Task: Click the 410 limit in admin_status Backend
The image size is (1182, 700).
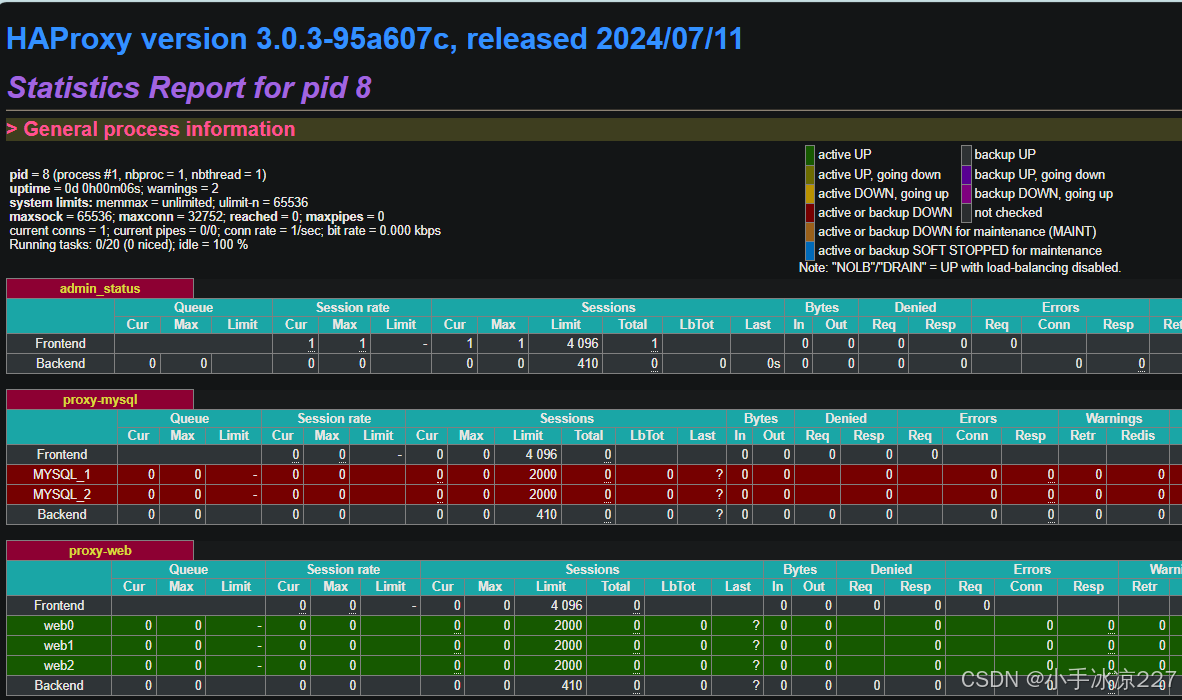Action: click(588, 363)
